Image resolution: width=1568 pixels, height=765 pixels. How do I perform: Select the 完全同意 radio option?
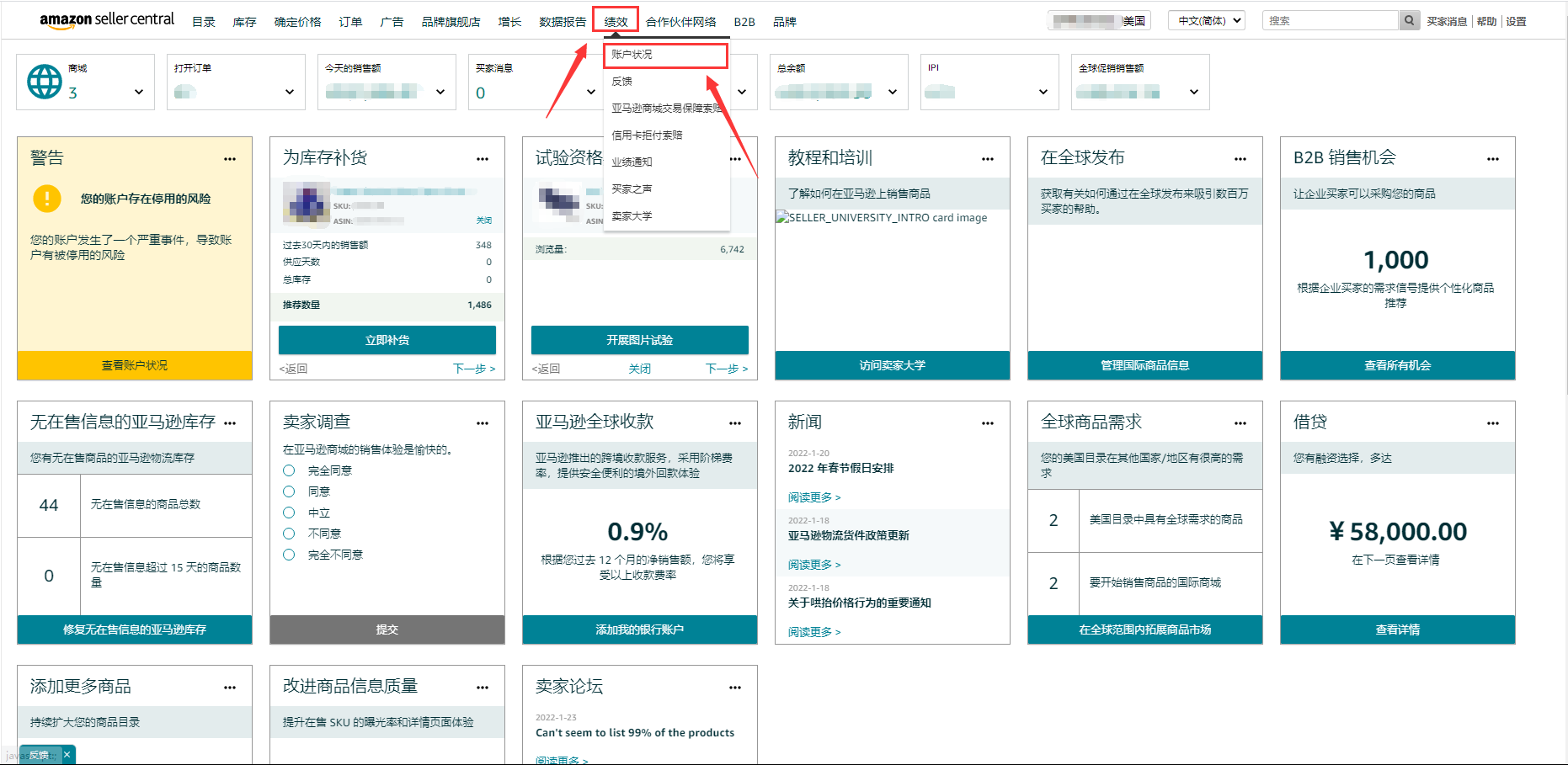click(x=289, y=470)
